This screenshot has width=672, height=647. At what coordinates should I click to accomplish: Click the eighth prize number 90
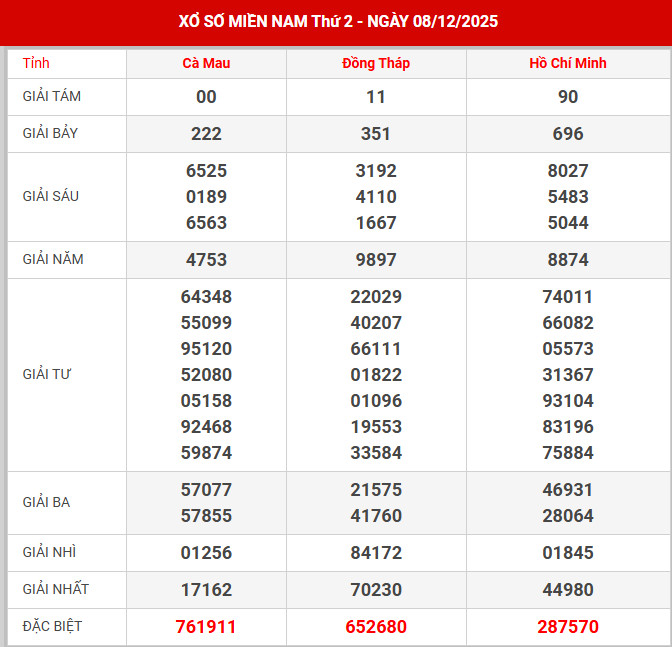coord(568,97)
